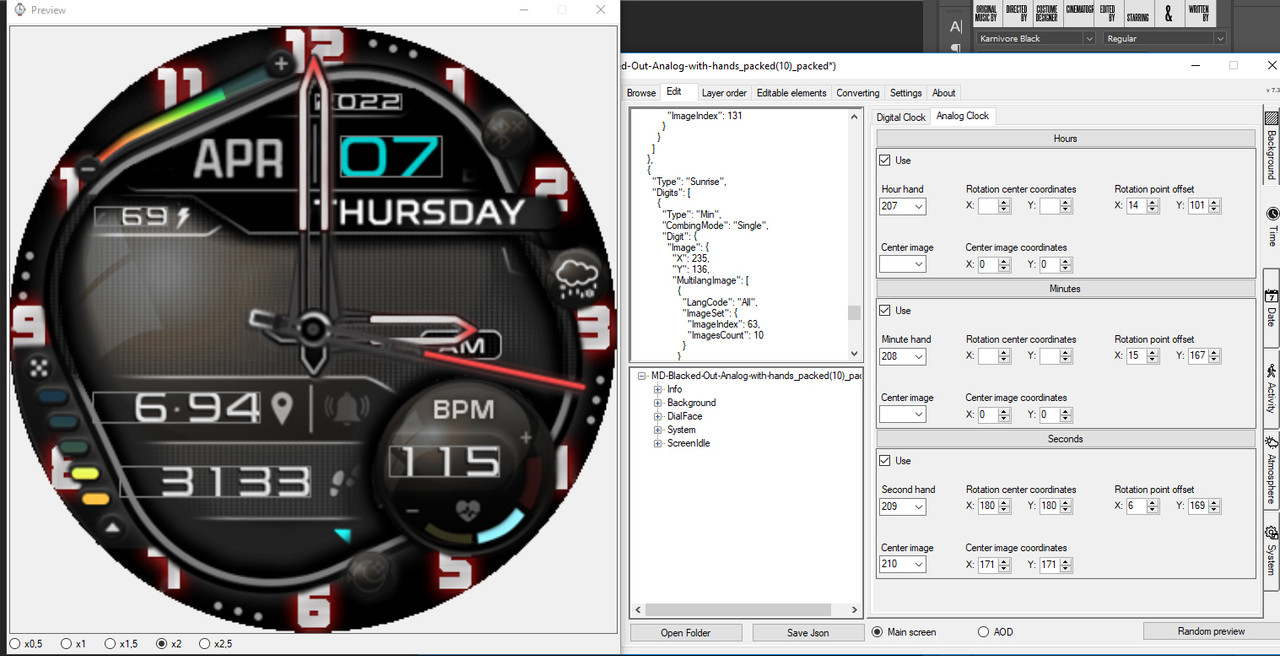Choose the Main screen radio option
The width and height of the screenshot is (1280, 656).
point(877,632)
